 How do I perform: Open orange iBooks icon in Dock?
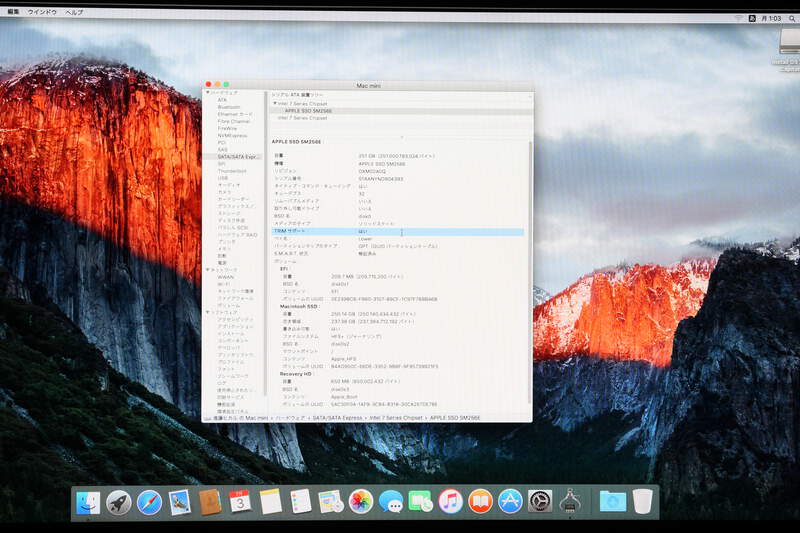(480, 502)
